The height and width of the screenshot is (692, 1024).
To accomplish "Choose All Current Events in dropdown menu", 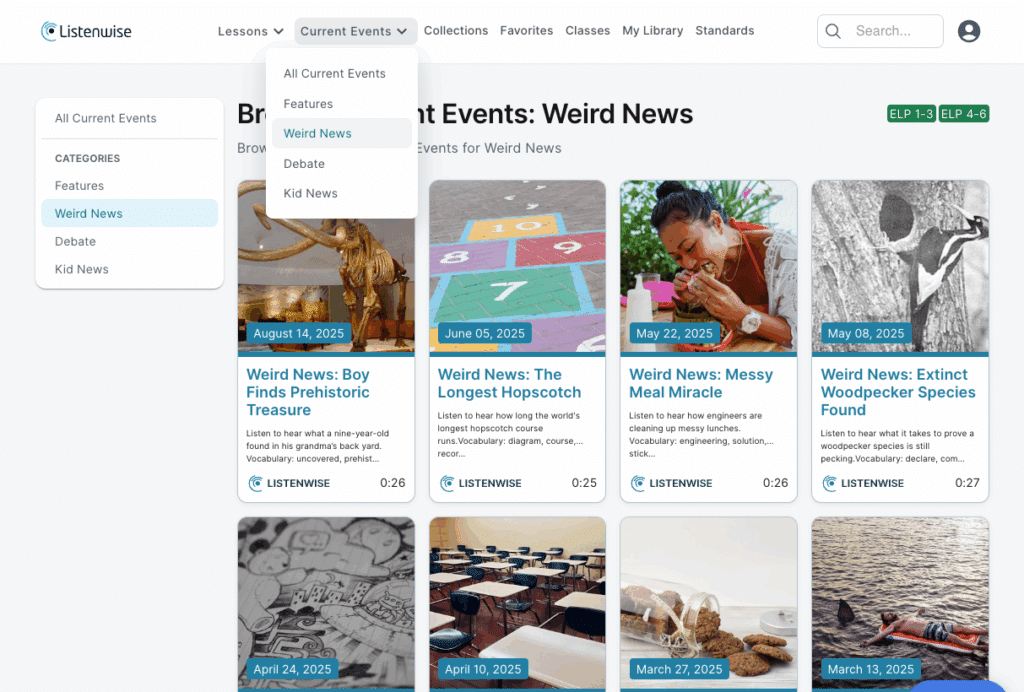I will click(x=334, y=74).
